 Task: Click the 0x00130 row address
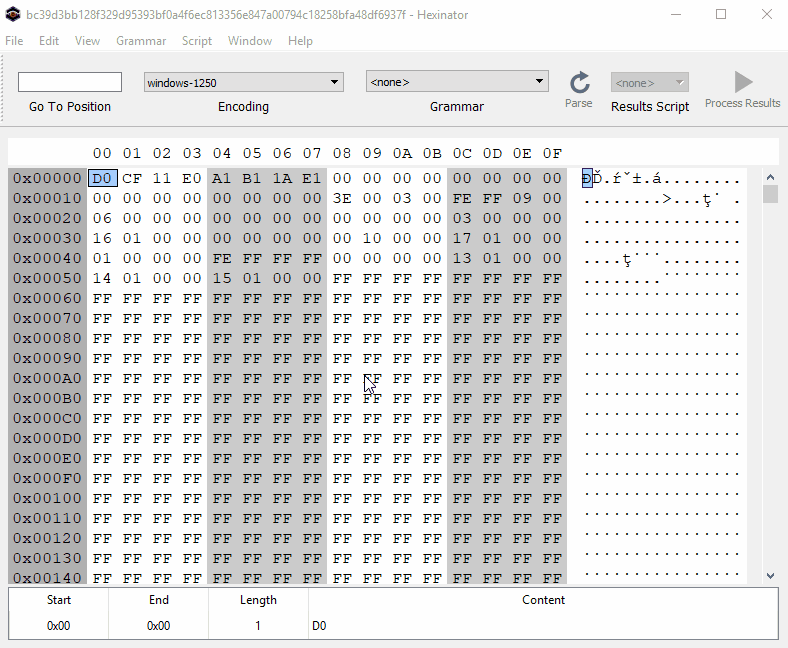tap(47, 558)
